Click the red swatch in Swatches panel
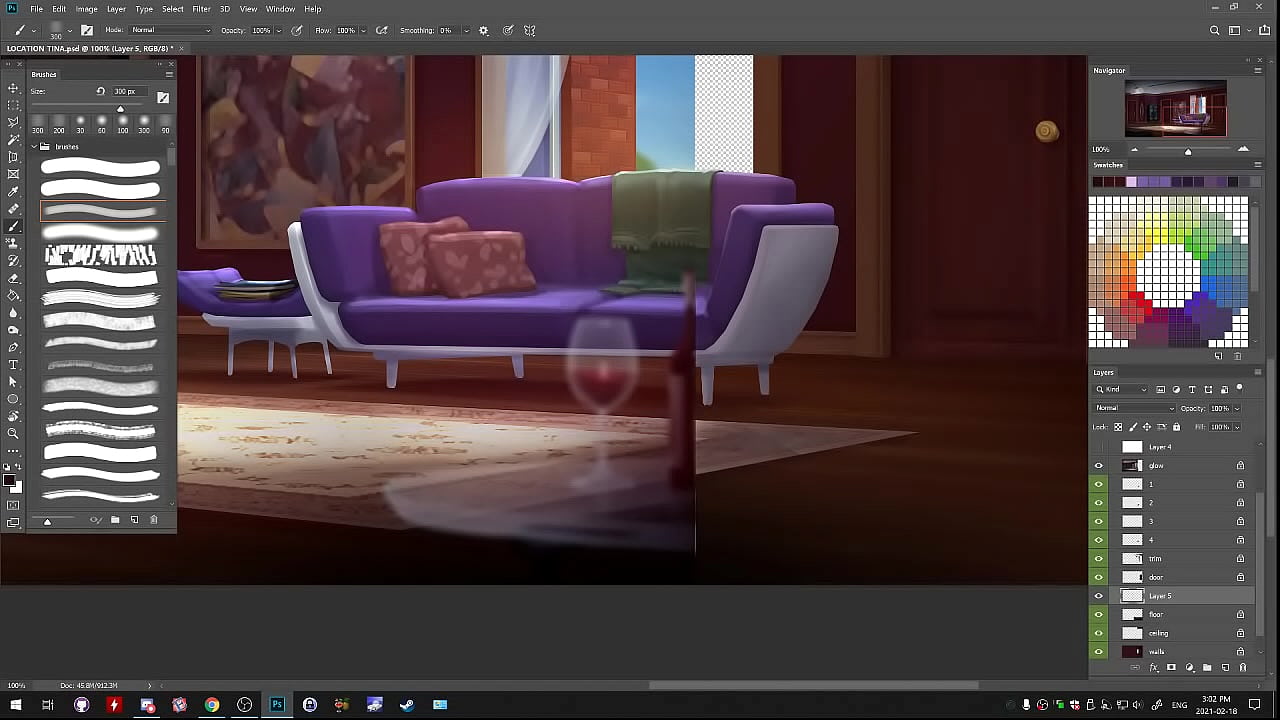The image size is (1280, 720). (1133, 296)
